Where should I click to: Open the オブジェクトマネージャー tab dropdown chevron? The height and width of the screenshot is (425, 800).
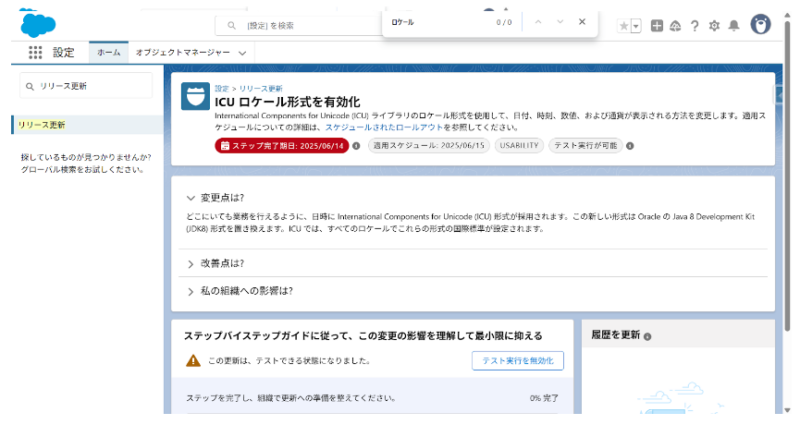(x=242, y=53)
